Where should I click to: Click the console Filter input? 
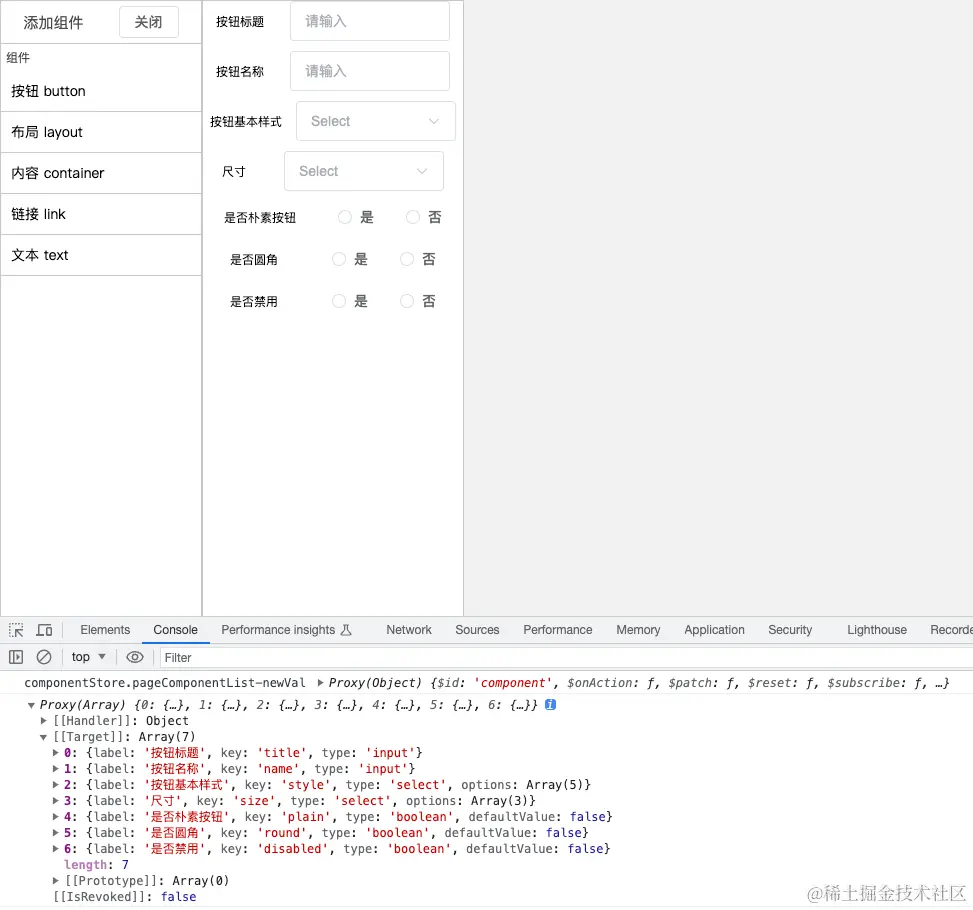pyautogui.click(x=565, y=657)
